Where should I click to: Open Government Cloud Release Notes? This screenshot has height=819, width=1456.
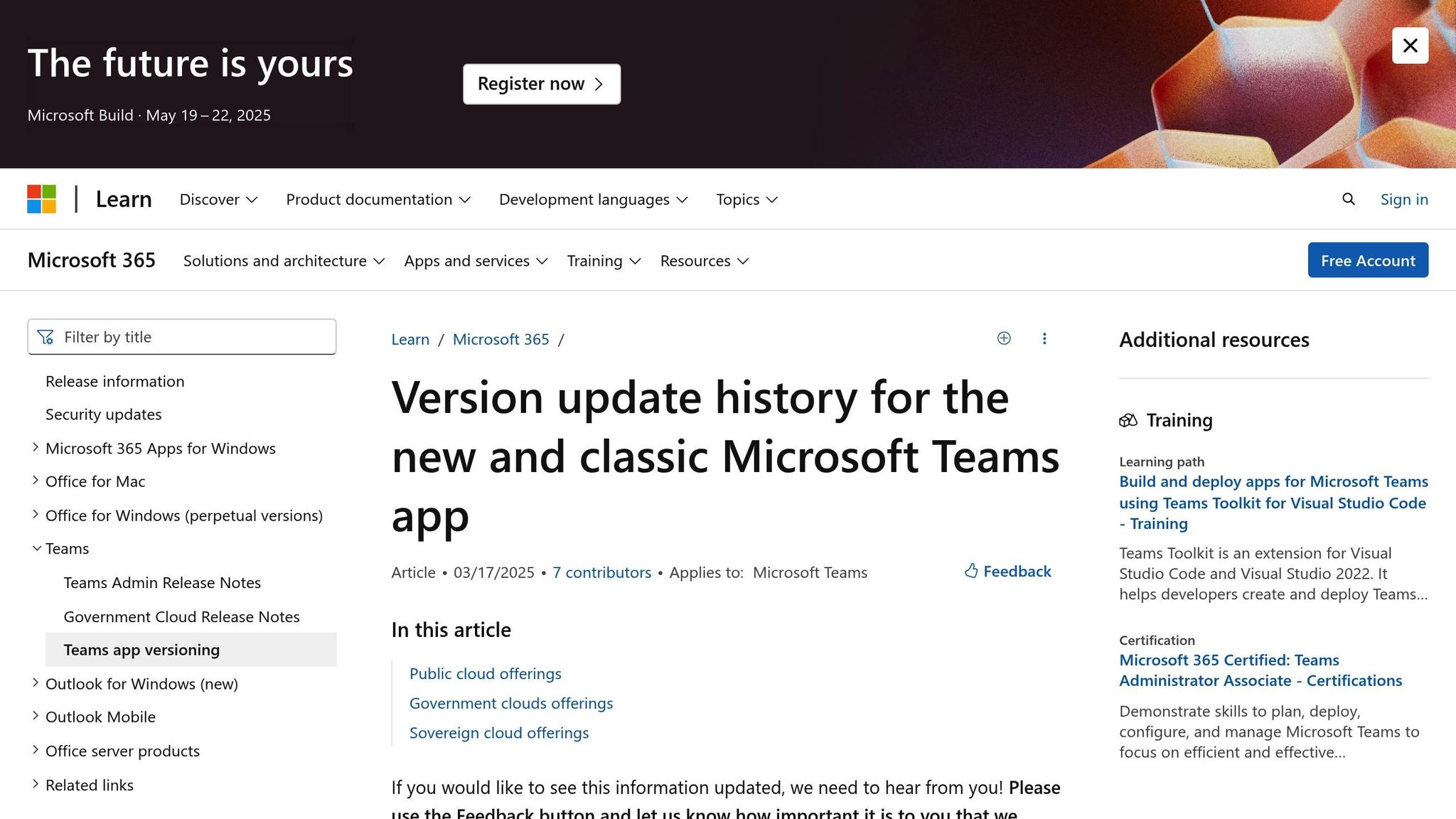tap(181, 617)
